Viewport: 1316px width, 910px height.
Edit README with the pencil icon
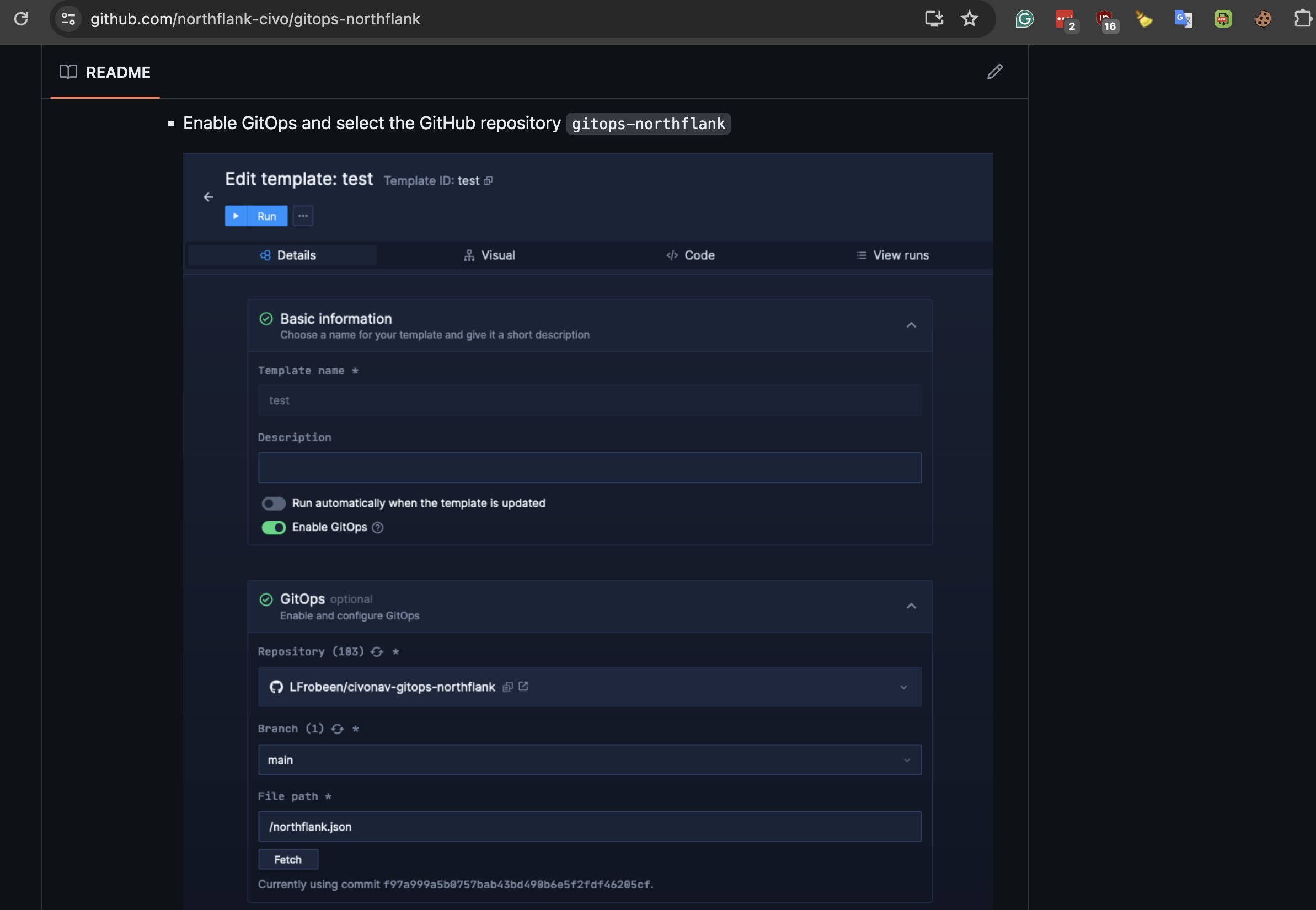pyautogui.click(x=995, y=72)
